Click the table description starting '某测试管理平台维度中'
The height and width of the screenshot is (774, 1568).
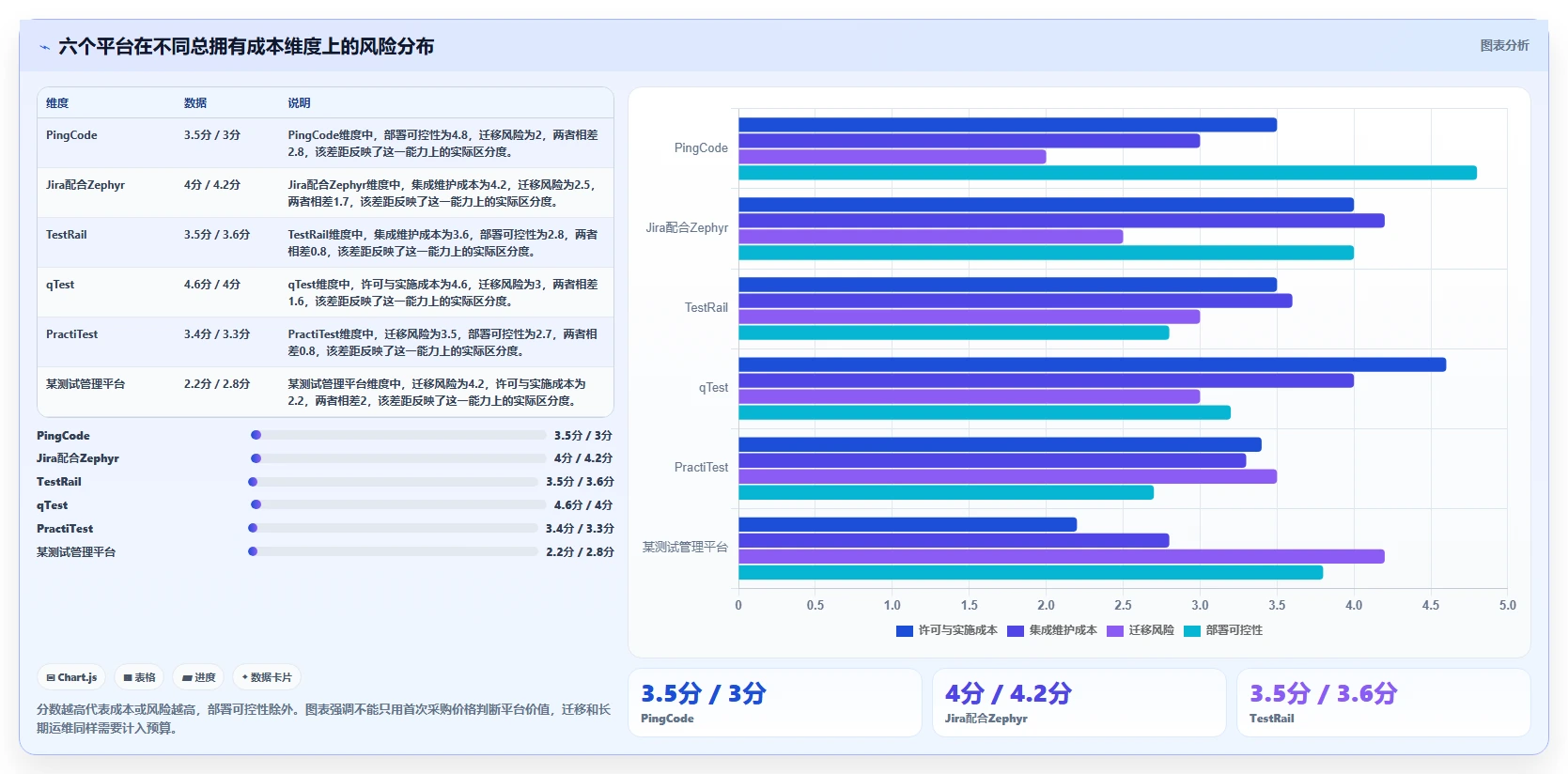click(x=437, y=393)
